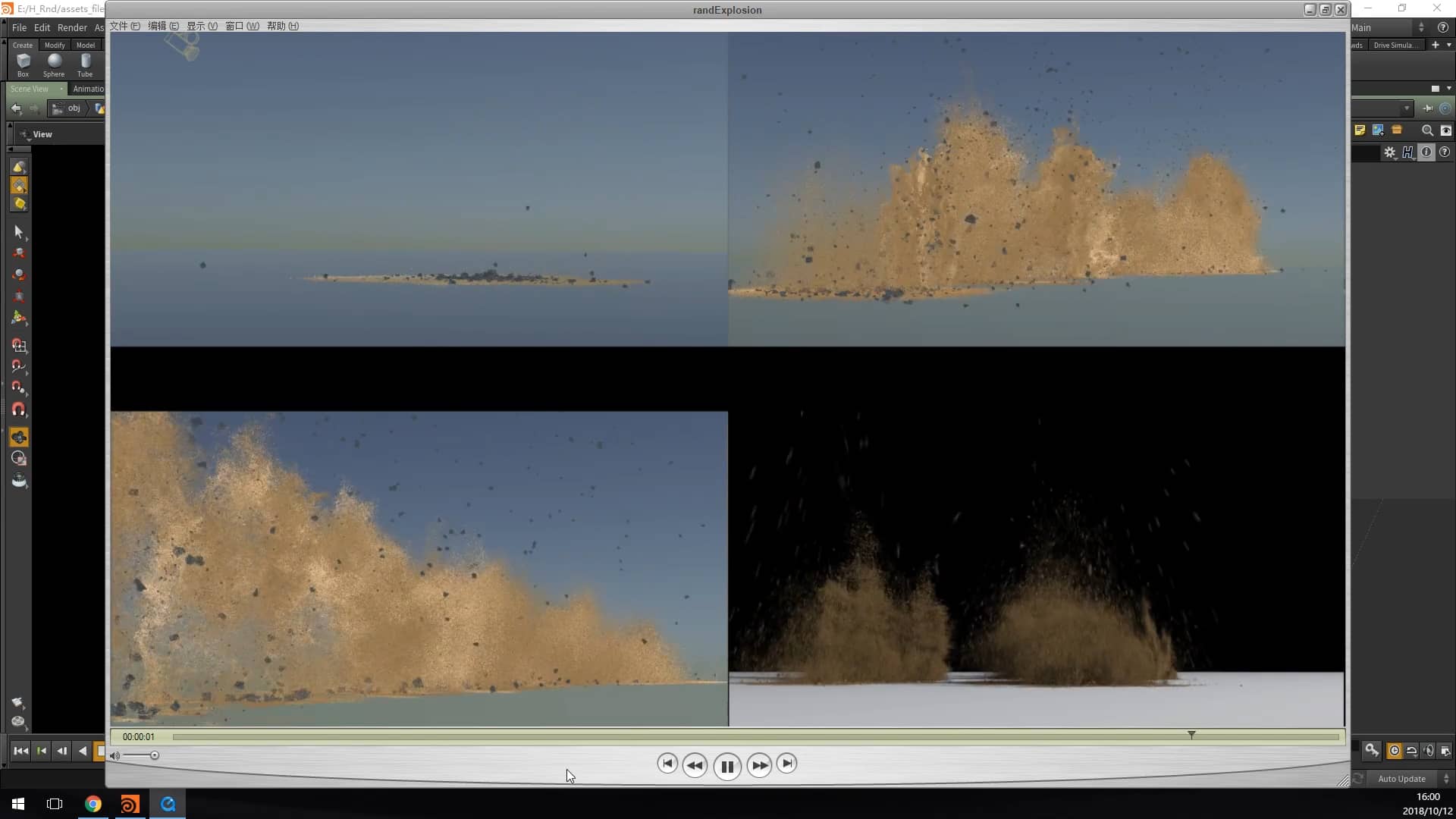1456x819 pixels.
Task: Click the video progress playhead marker
Action: point(1191,735)
